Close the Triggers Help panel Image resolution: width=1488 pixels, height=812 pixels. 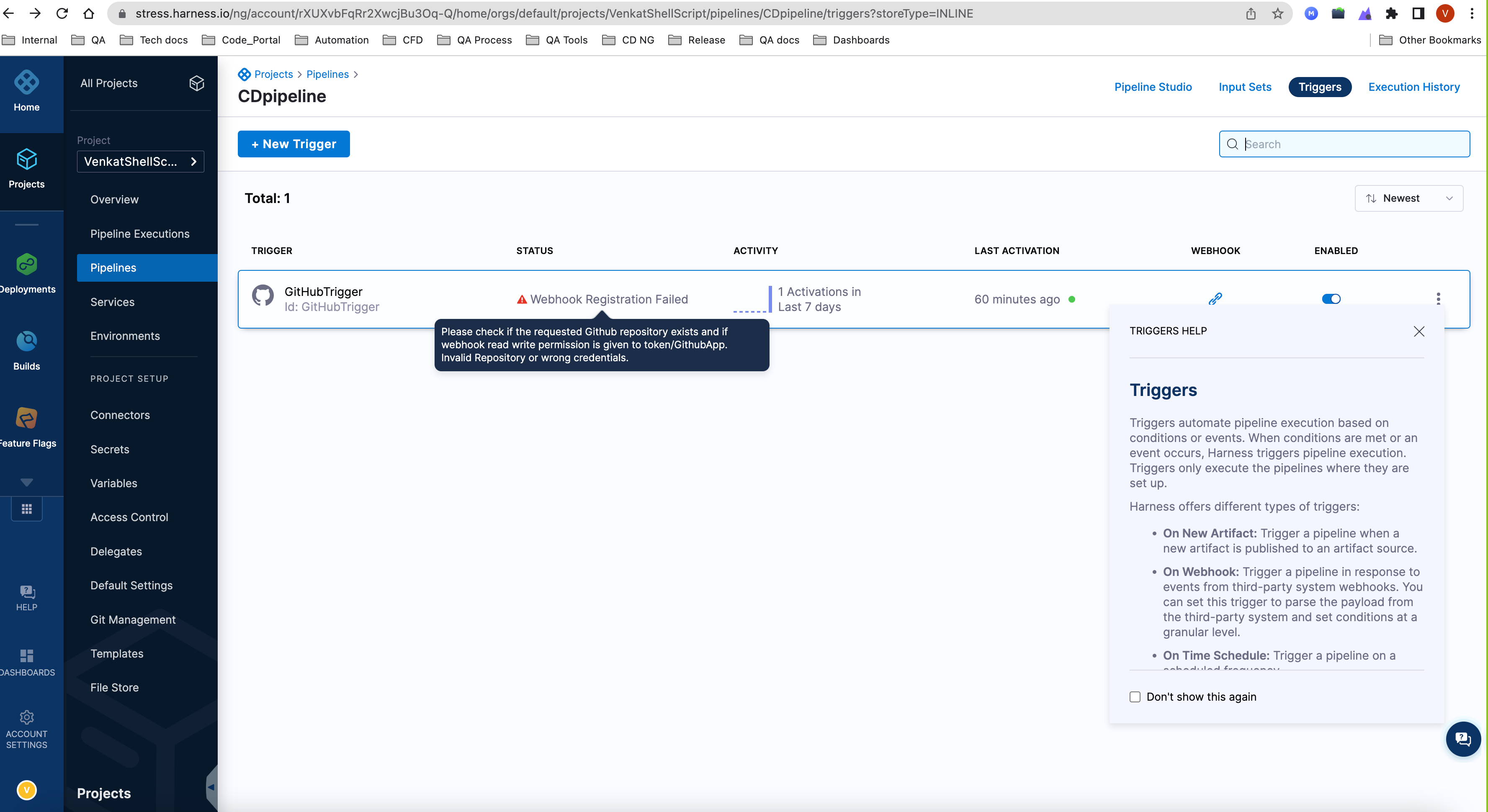(x=1418, y=331)
